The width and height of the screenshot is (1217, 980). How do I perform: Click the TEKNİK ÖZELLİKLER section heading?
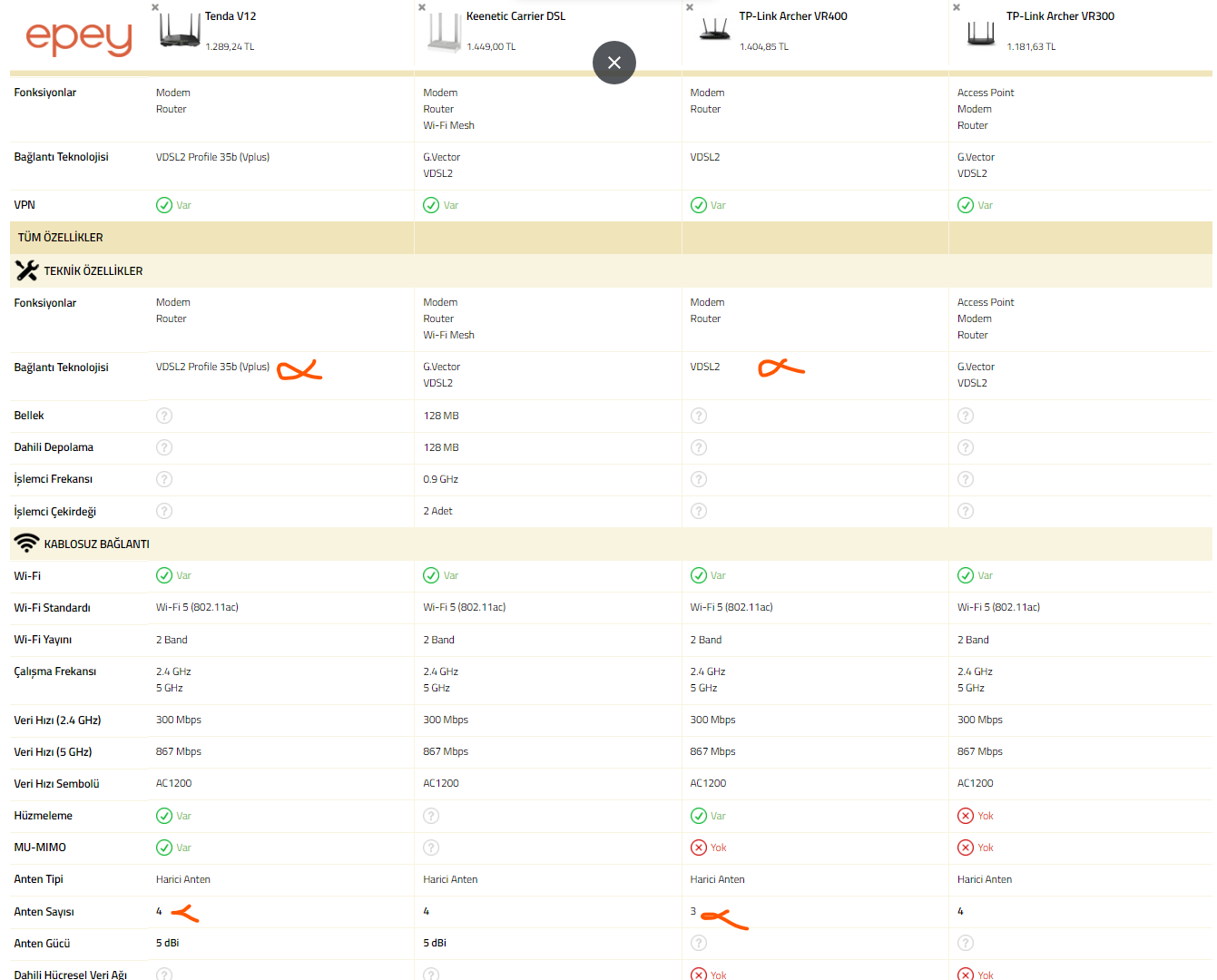(x=93, y=271)
